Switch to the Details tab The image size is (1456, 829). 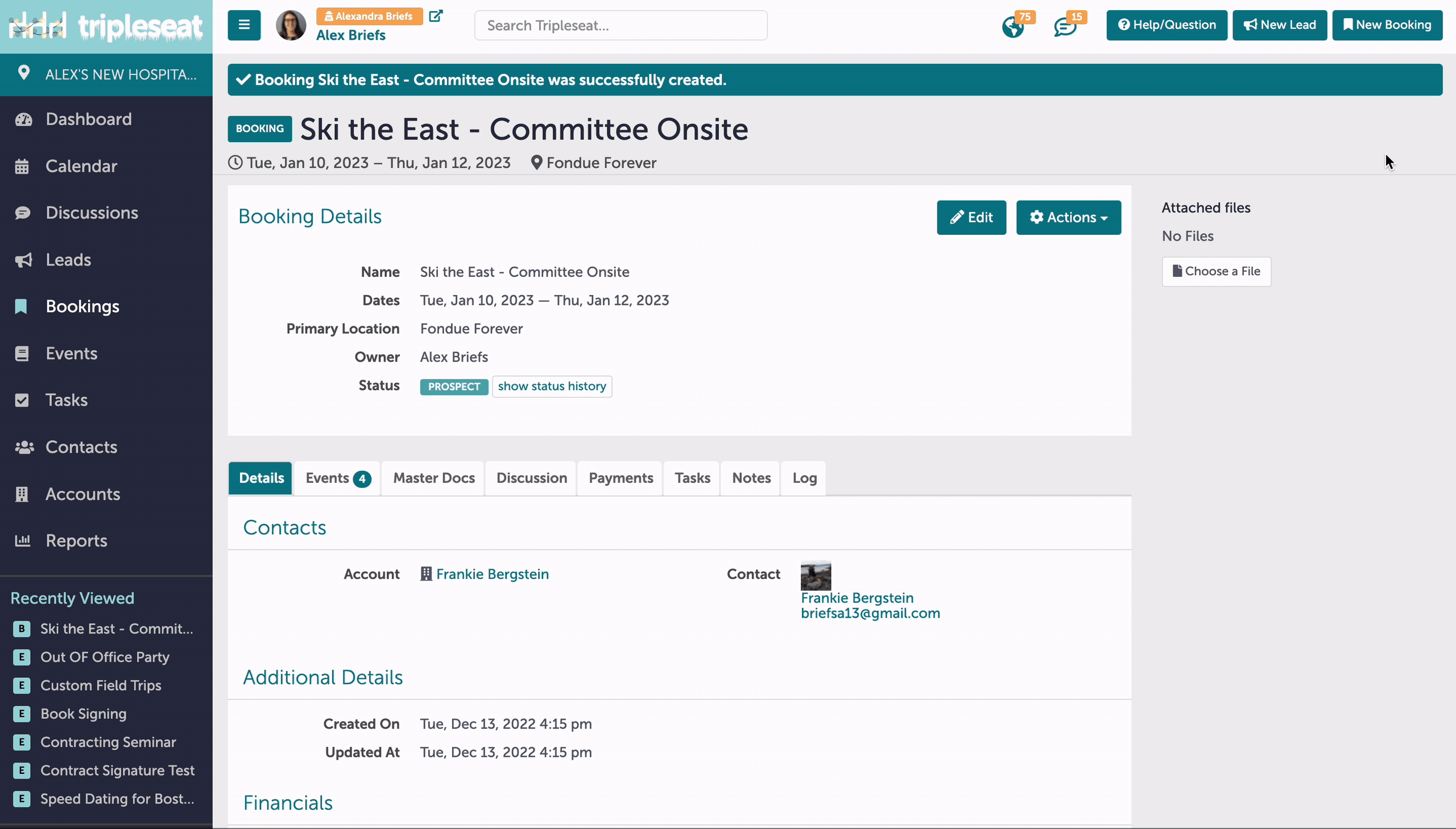click(x=261, y=478)
